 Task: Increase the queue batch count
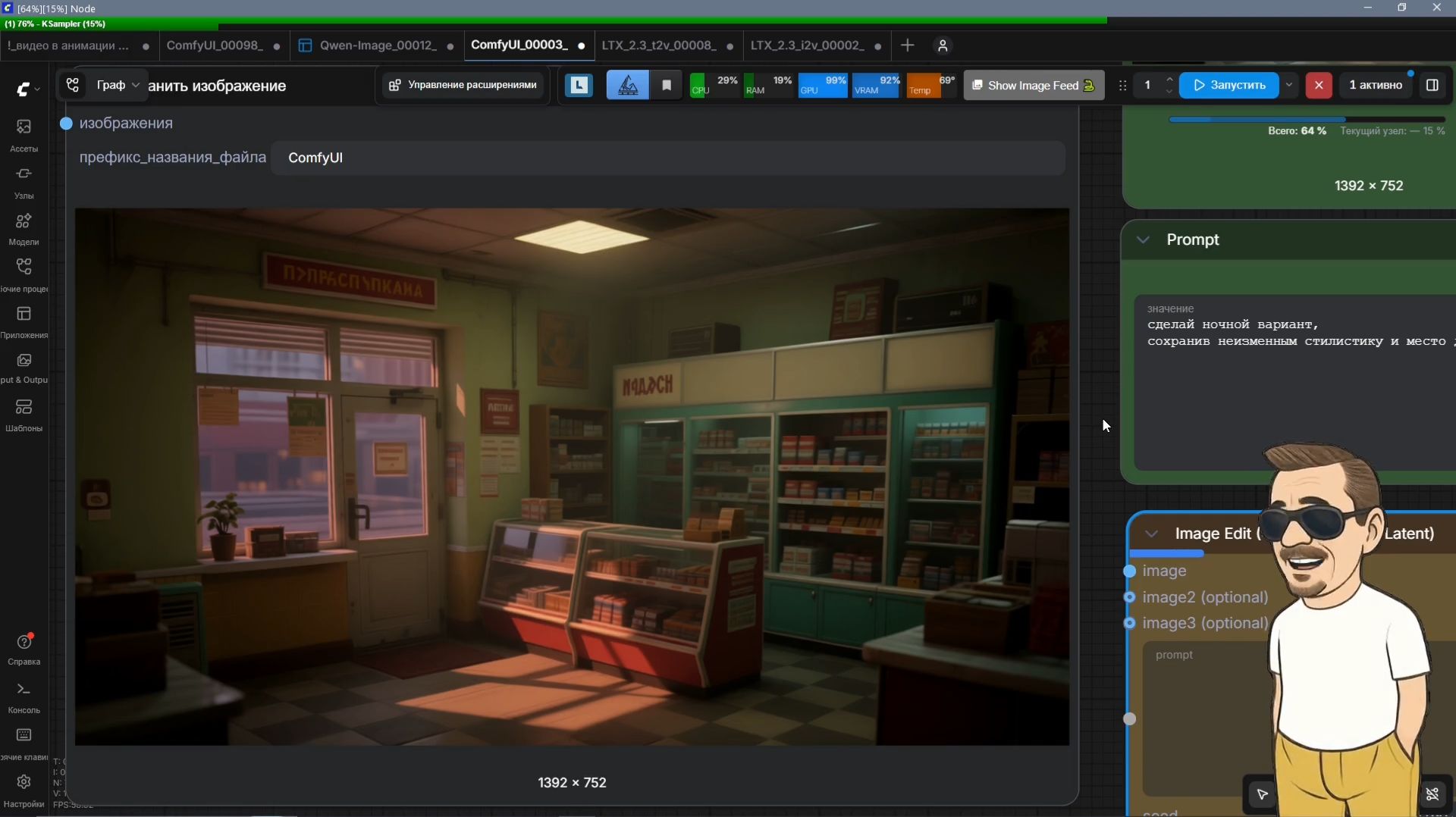click(1169, 80)
